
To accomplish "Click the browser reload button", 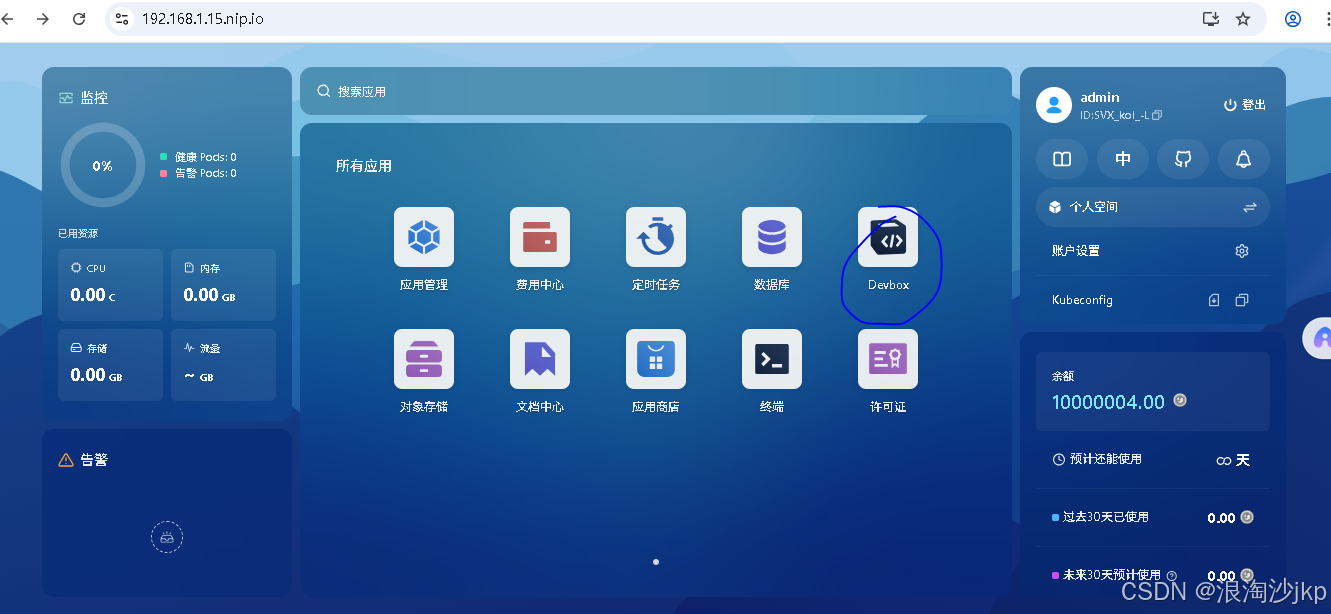I will point(79,19).
